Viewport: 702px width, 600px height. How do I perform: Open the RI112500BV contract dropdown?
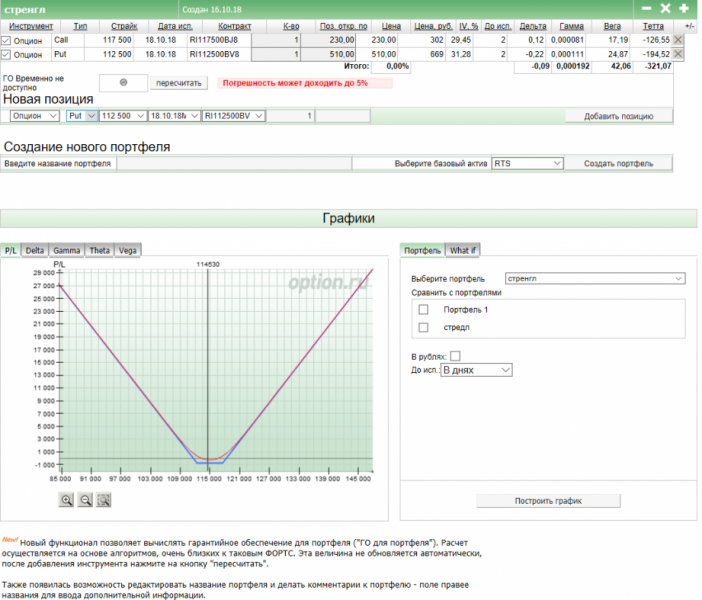tap(234, 116)
